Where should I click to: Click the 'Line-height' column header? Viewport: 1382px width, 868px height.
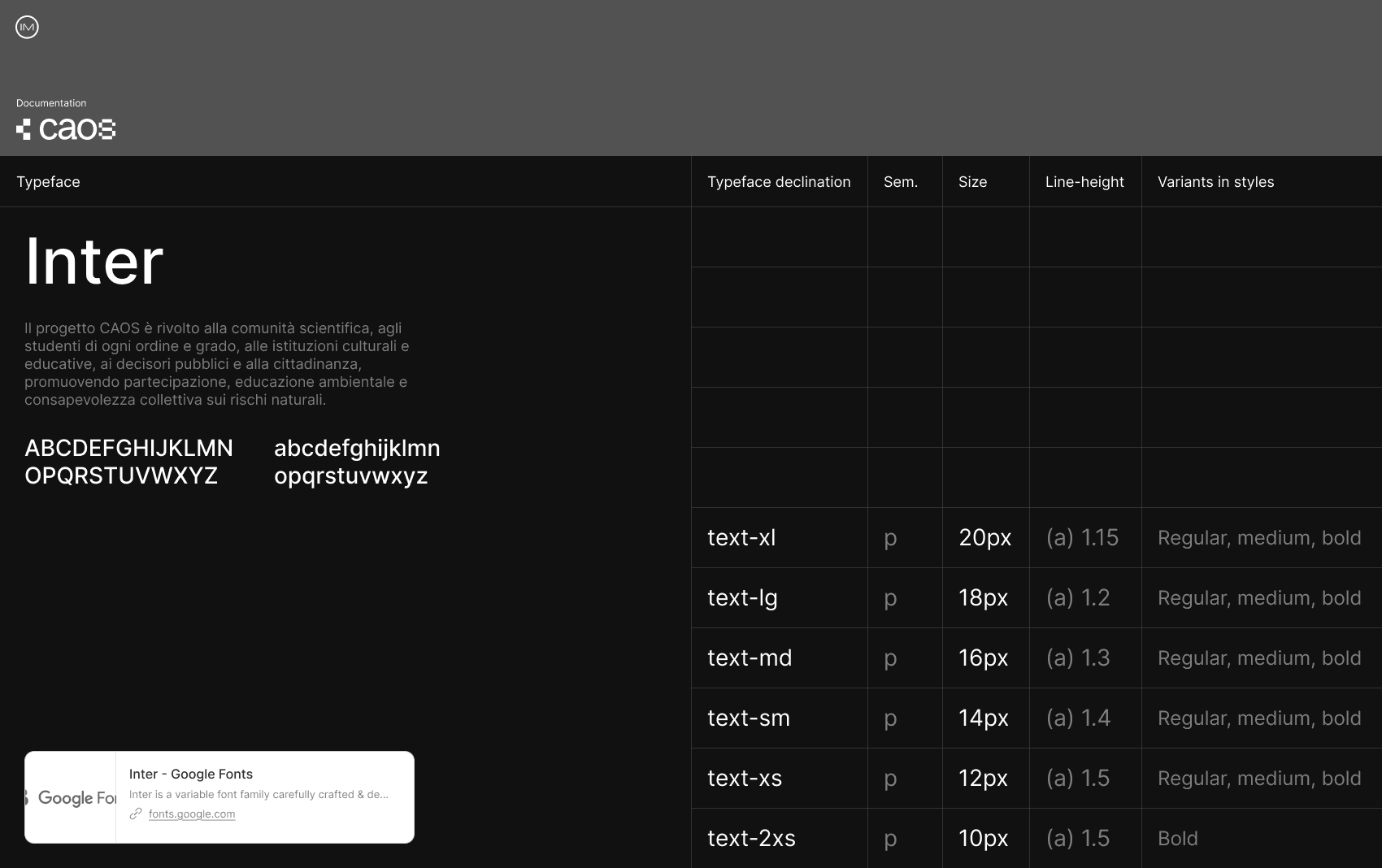(1084, 182)
